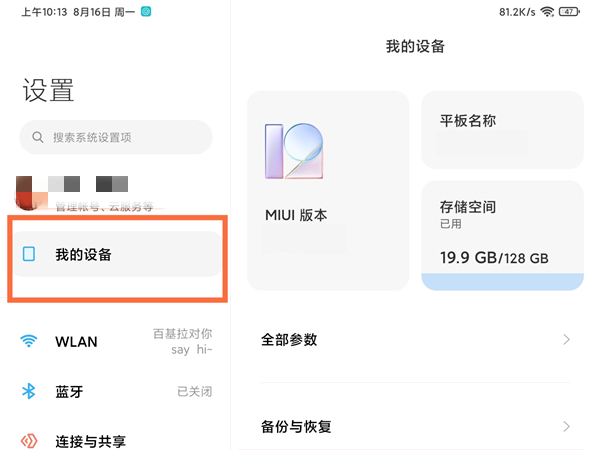
Task: Select the 我的设备 label in the sidebar
Action: [83, 255]
